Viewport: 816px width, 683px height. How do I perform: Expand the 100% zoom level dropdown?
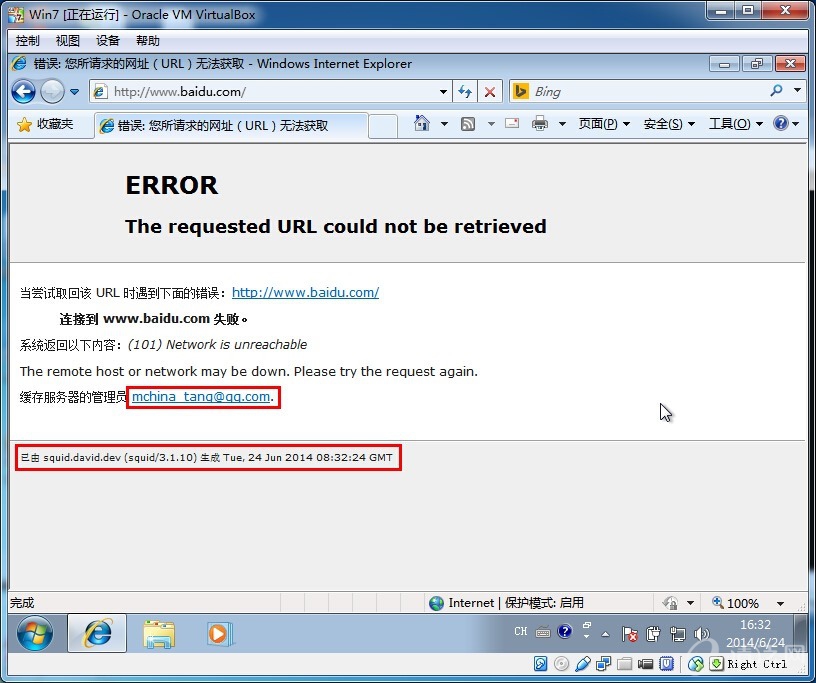780,604
